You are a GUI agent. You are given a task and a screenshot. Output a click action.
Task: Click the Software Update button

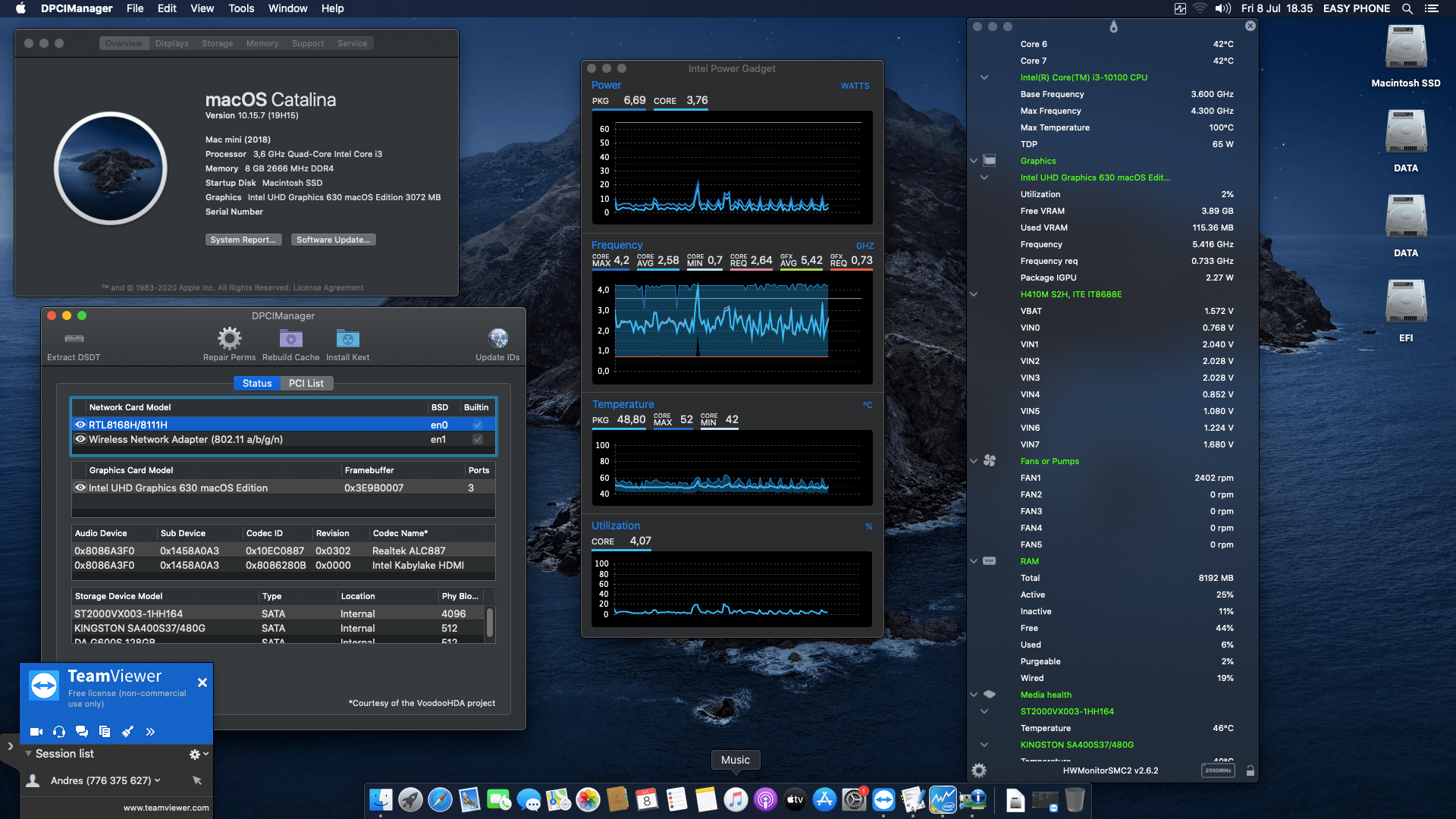coord(333,240)
